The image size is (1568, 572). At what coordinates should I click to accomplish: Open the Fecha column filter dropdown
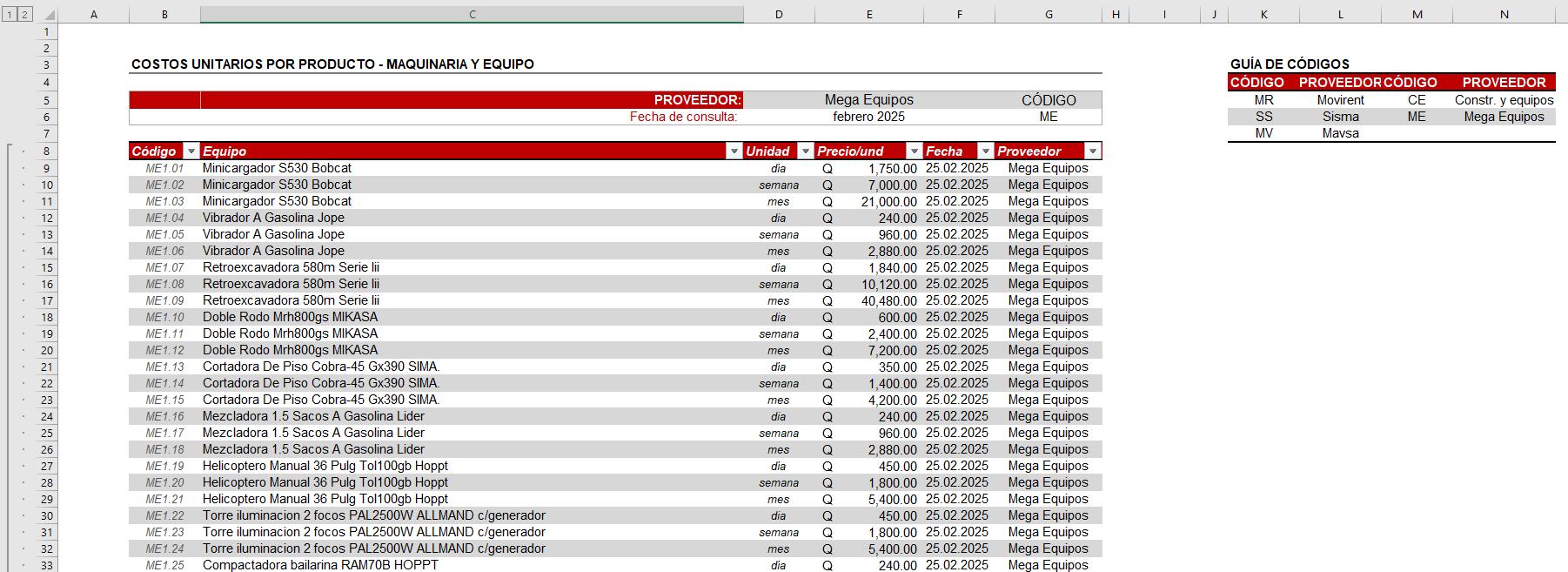pos(985,151)
